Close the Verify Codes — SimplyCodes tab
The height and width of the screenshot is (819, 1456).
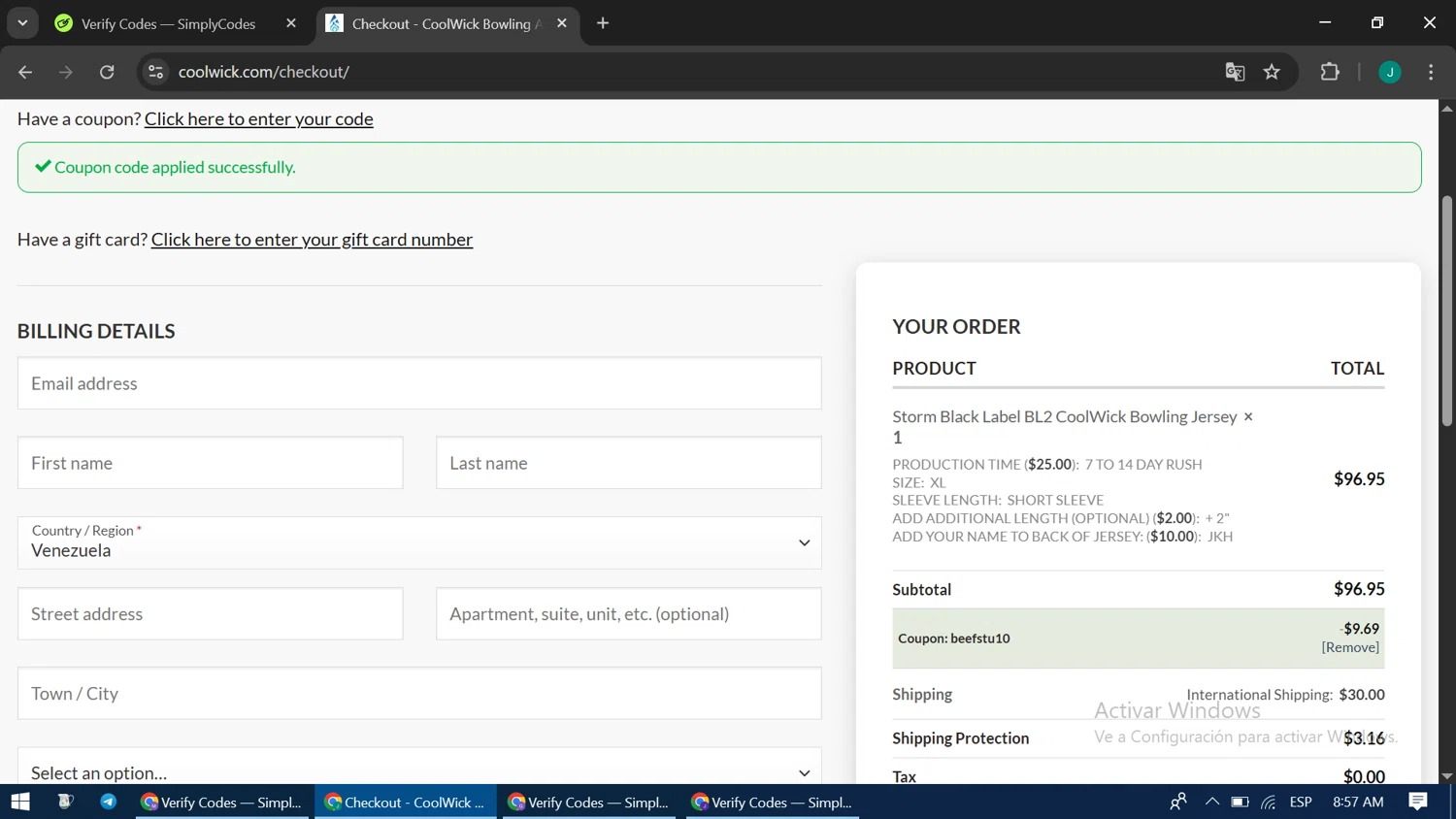(291, 23)
